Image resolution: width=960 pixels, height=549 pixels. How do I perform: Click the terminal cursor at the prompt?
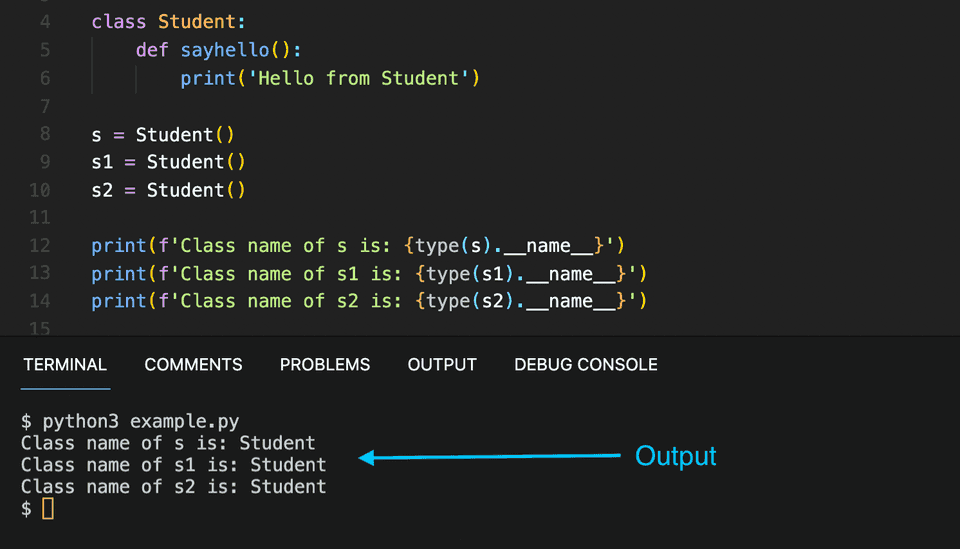click(x=47, y=509)
